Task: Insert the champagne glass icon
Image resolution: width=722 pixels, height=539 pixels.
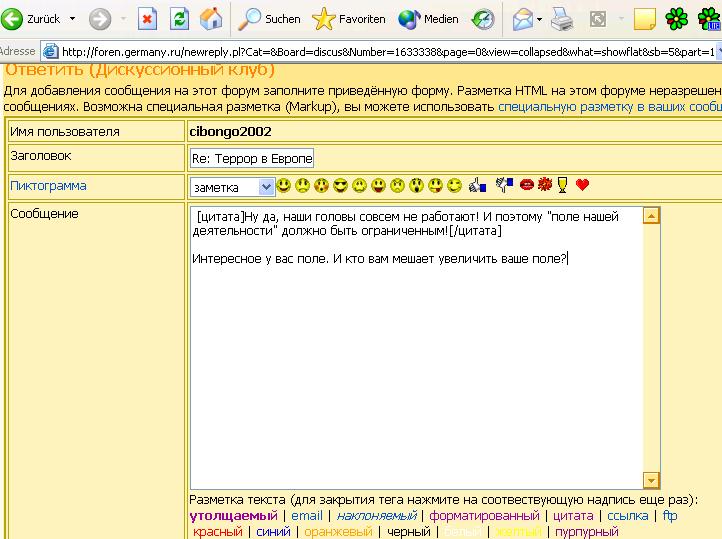Action: click(562, 185)
